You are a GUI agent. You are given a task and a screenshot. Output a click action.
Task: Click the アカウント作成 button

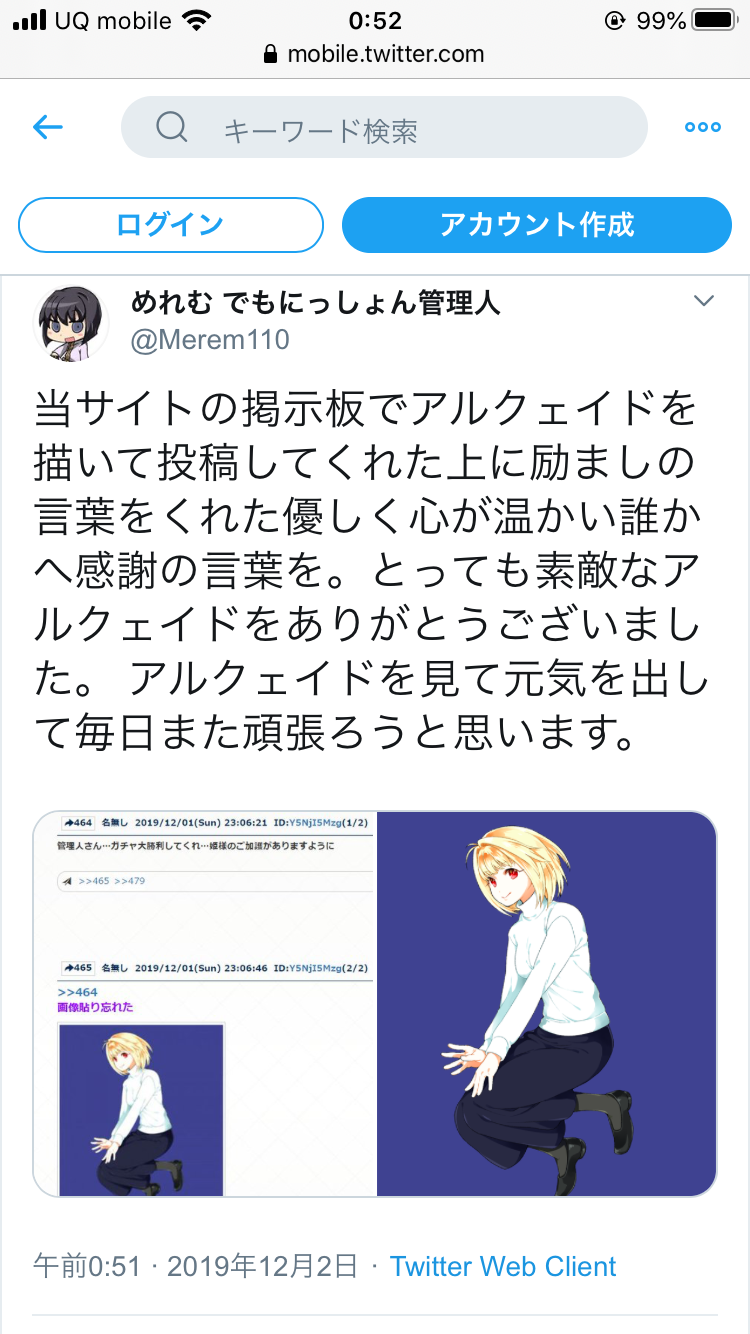pyautogui.click(x=537, y=225)
